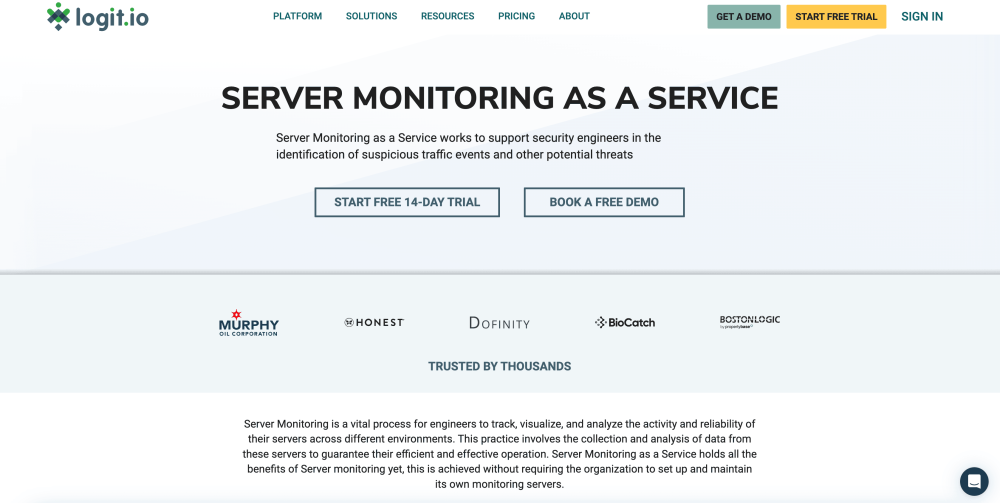Go to the Pricing page
This screenshot has height=503, width=1000.
coord(516,16)
